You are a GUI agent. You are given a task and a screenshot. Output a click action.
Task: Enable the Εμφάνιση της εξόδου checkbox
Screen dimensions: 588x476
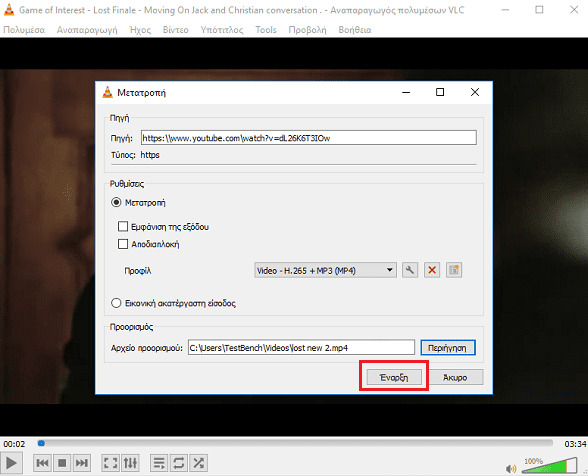coord(123,227)
